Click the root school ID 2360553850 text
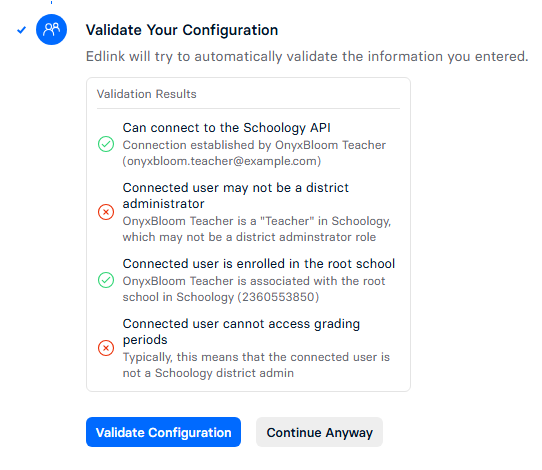The width and height of the screenshot is (542, 470). pos(280,297)
